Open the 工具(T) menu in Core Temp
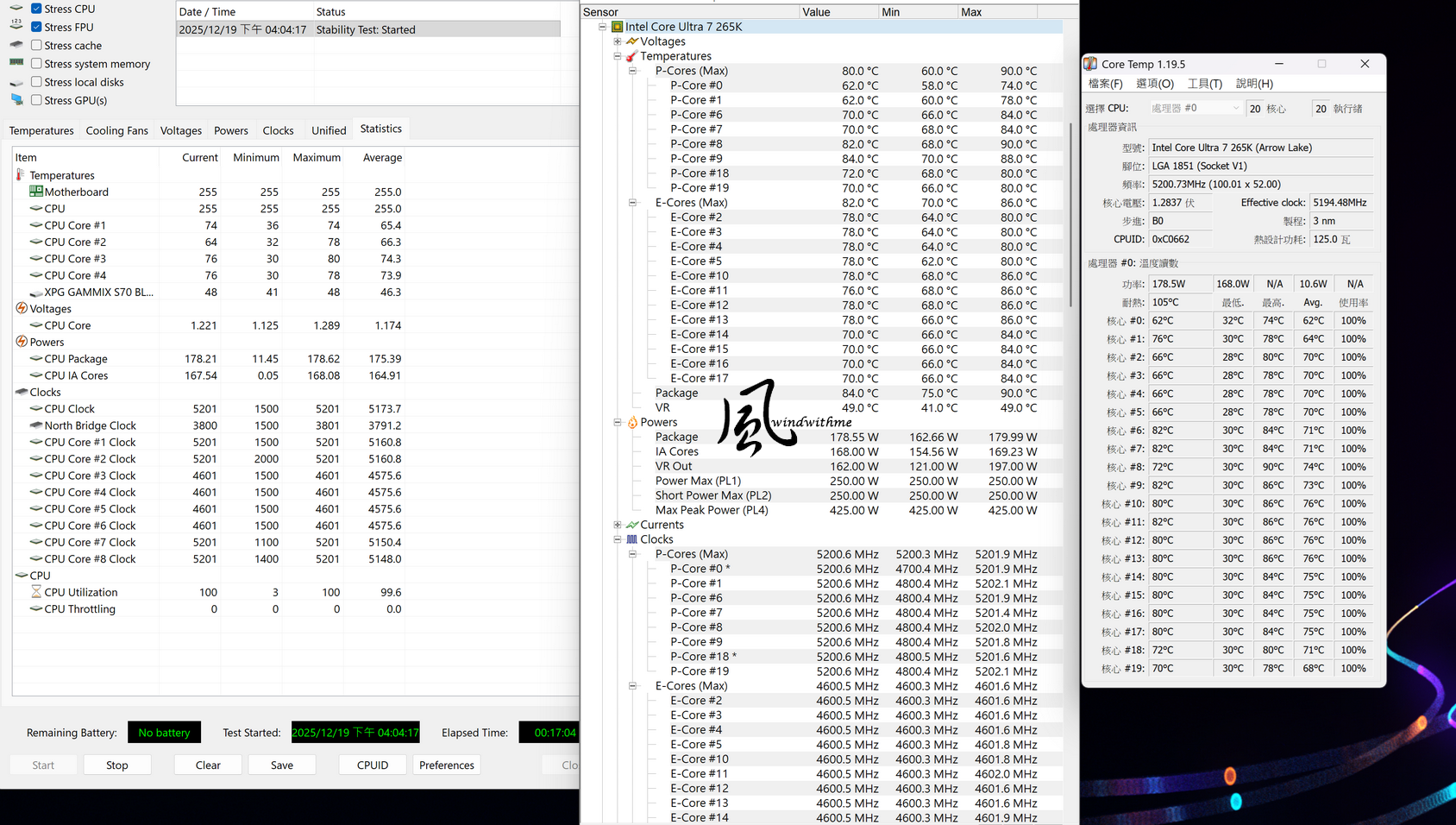1456x825 pixels. point(1204,84)
